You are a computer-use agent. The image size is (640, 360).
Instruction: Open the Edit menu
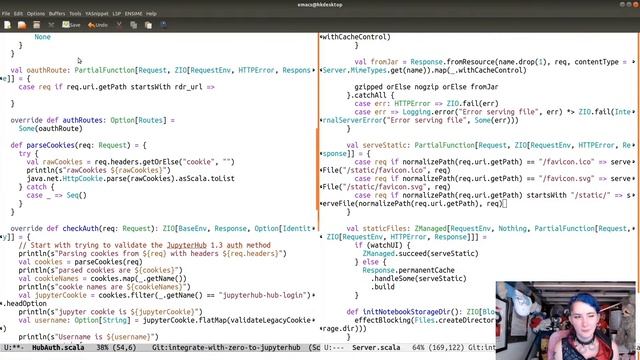tap(18, 13)
